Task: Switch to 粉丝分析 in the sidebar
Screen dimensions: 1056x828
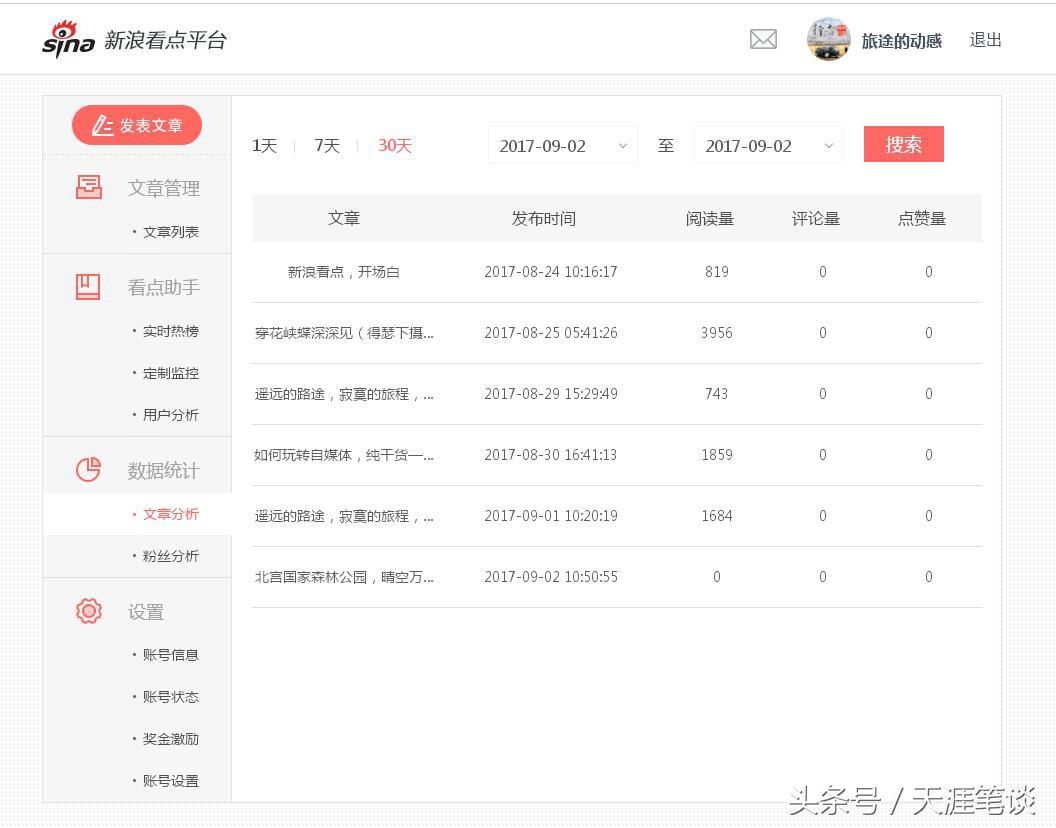Action: 170,556
